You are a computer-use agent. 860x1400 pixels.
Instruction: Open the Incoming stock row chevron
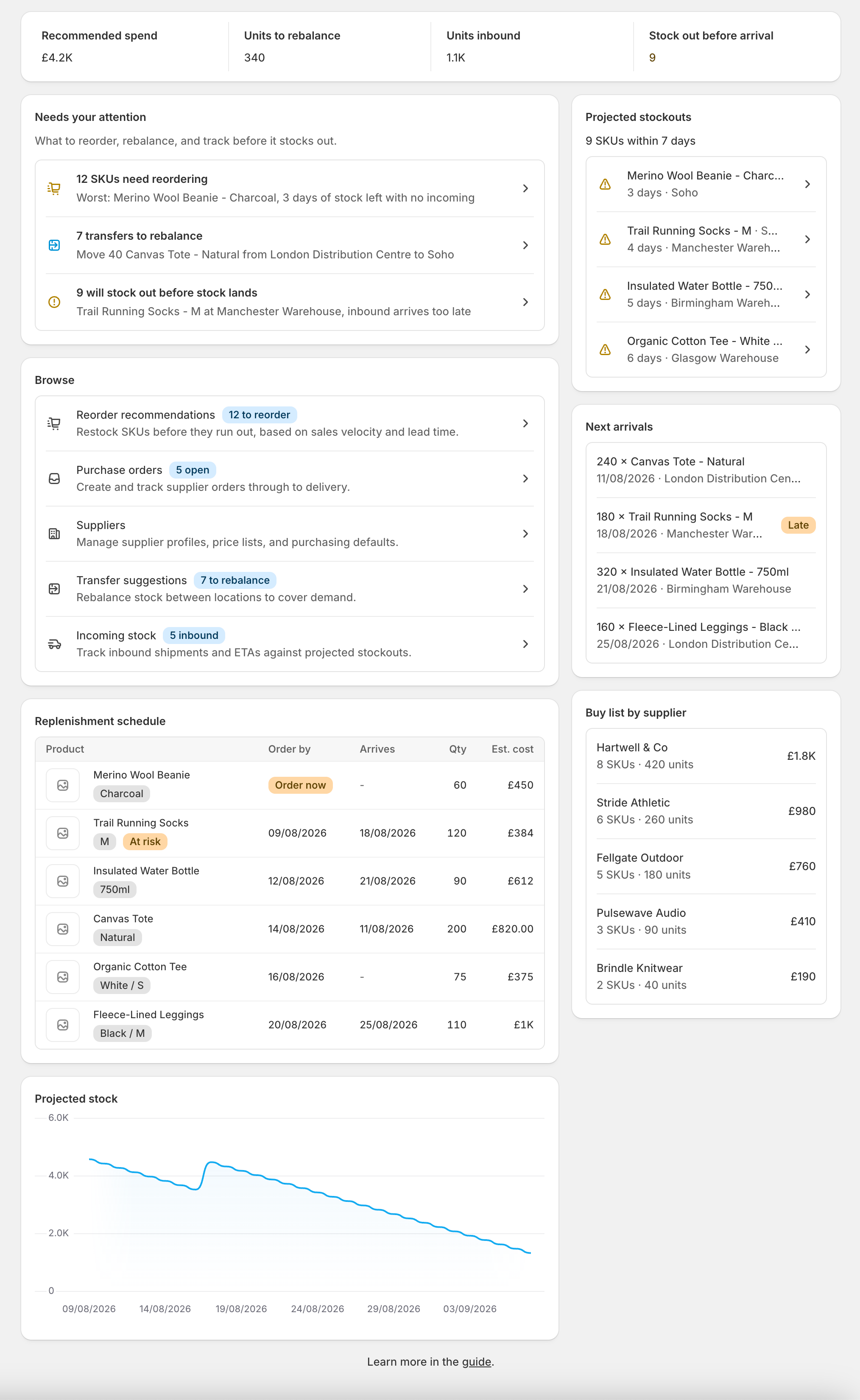tap(525, 644)
